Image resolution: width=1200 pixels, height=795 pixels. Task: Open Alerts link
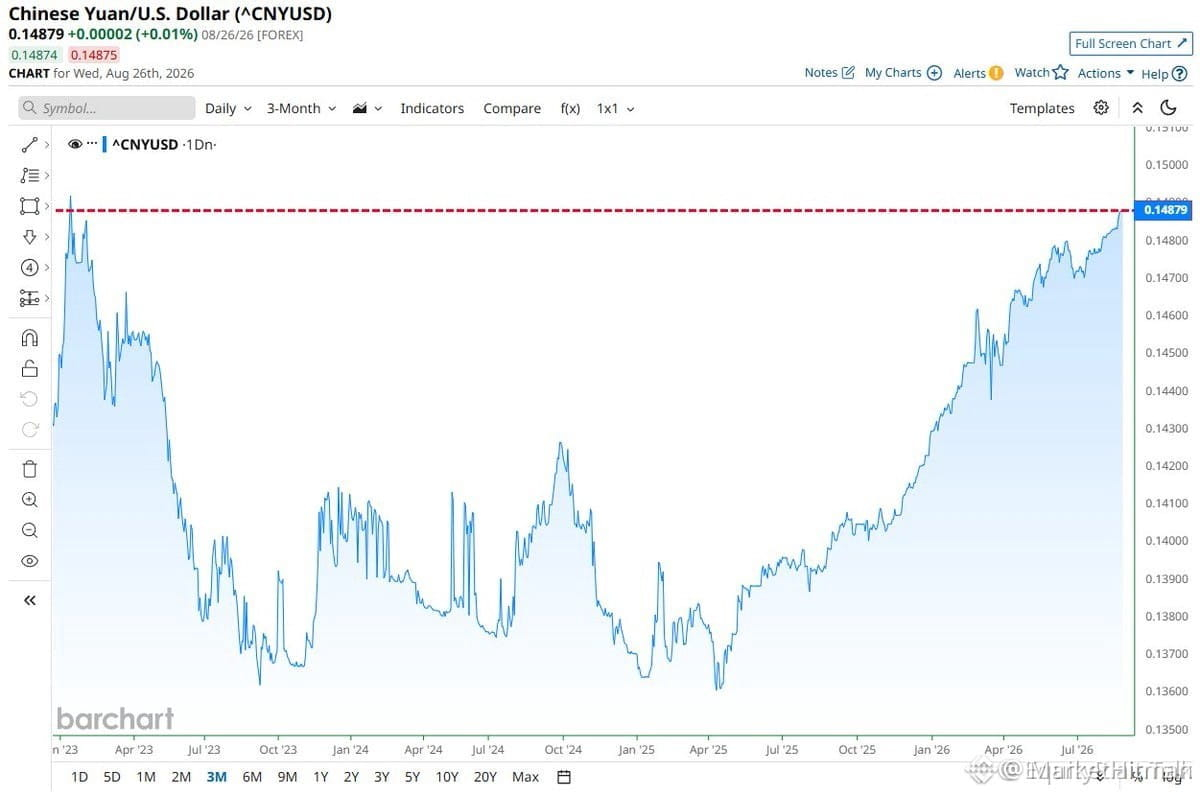coord(978,73)
